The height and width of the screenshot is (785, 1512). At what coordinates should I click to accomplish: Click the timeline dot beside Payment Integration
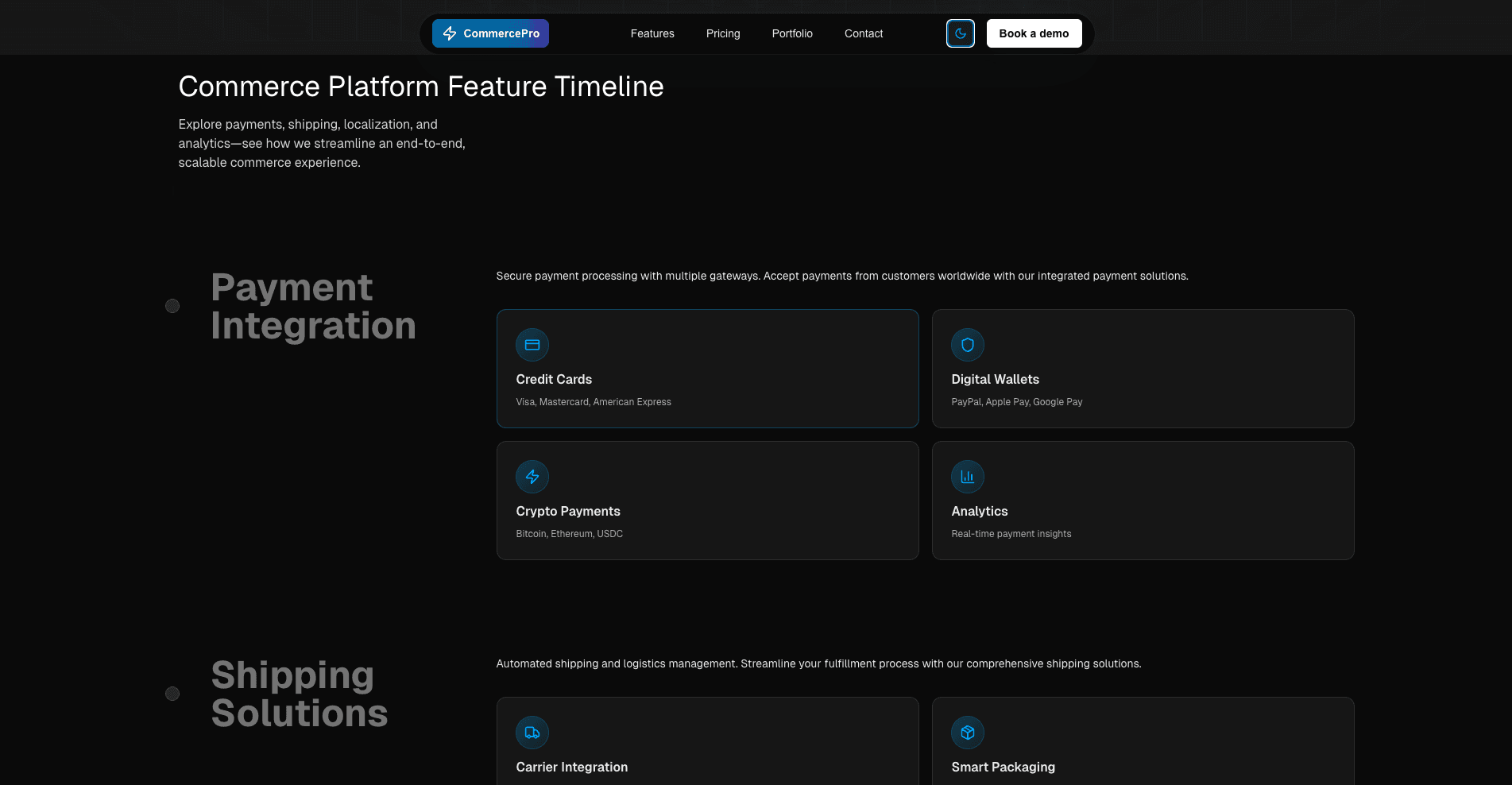[x=172, y=305]
